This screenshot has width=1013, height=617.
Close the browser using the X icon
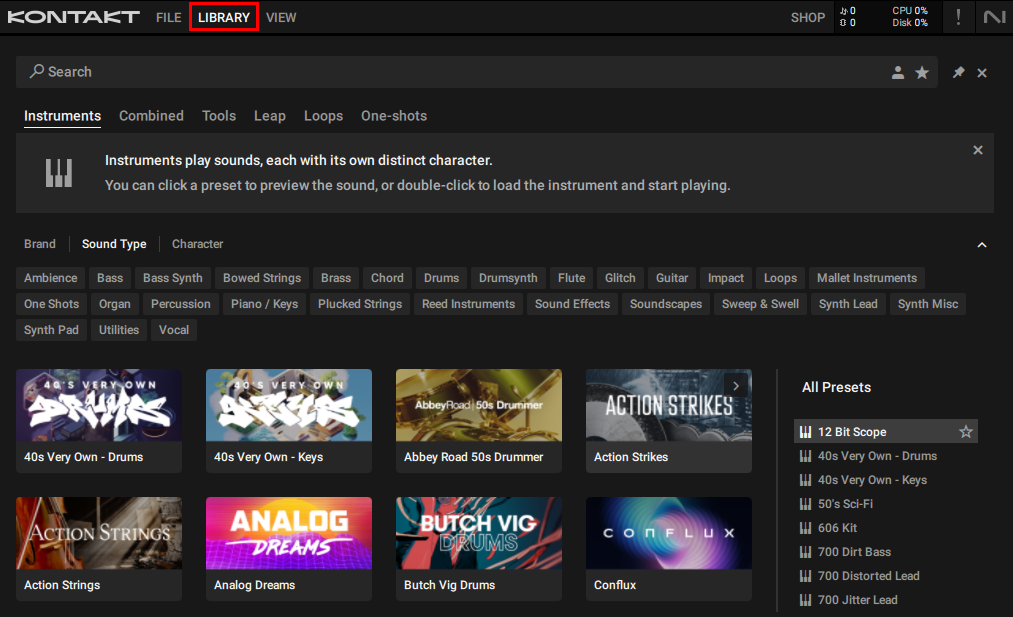(x=982, y=73)
